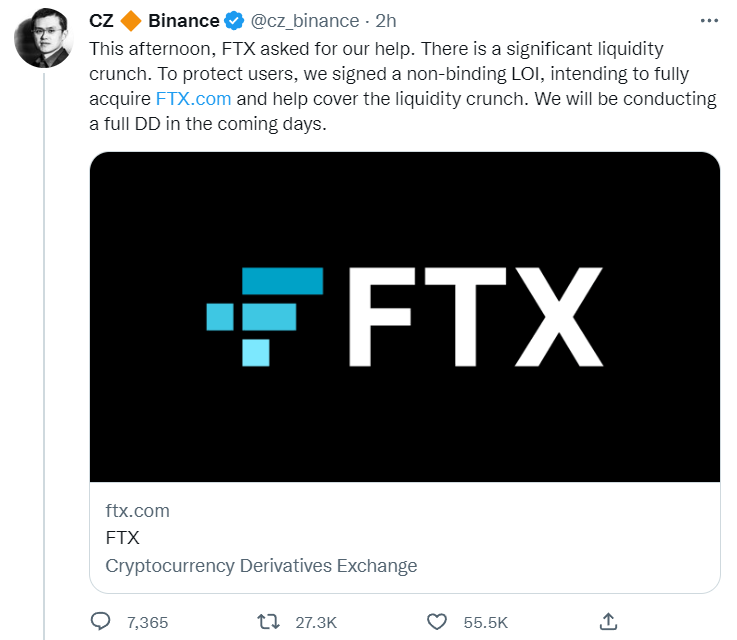Click the 2h timestamp of the tweet
The height and width of the screenshot is (640, 737).
click(x=385, y=21)
